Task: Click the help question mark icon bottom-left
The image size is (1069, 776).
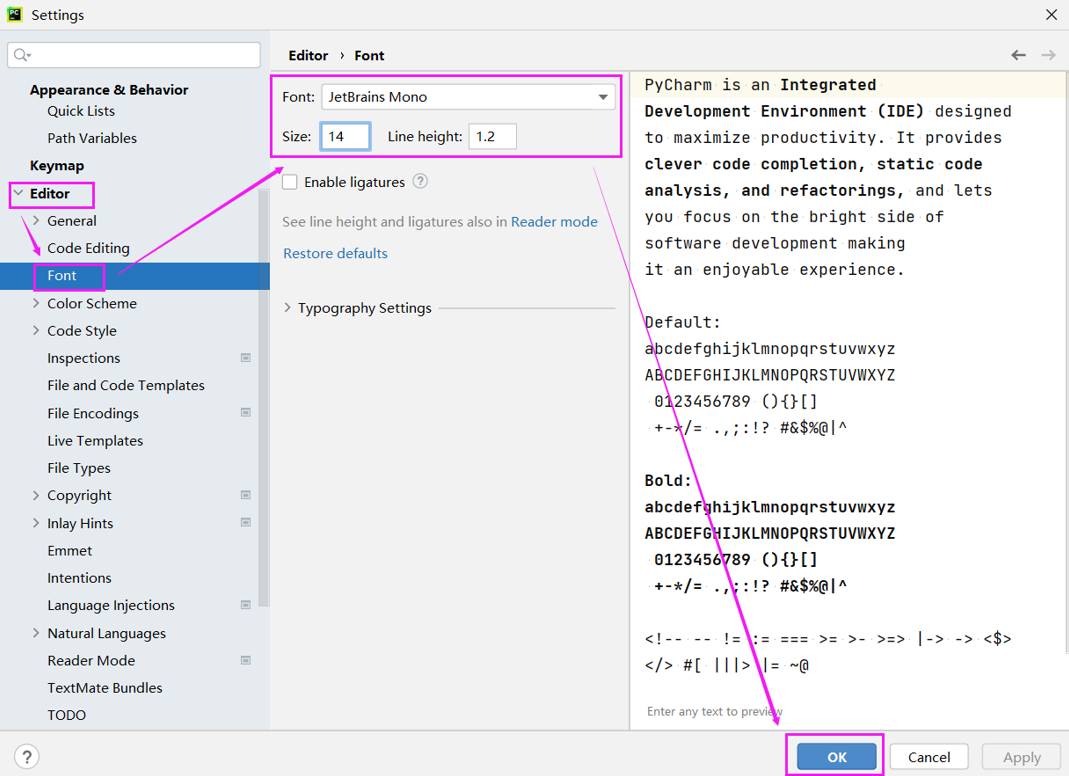Action: coord(27,757)
